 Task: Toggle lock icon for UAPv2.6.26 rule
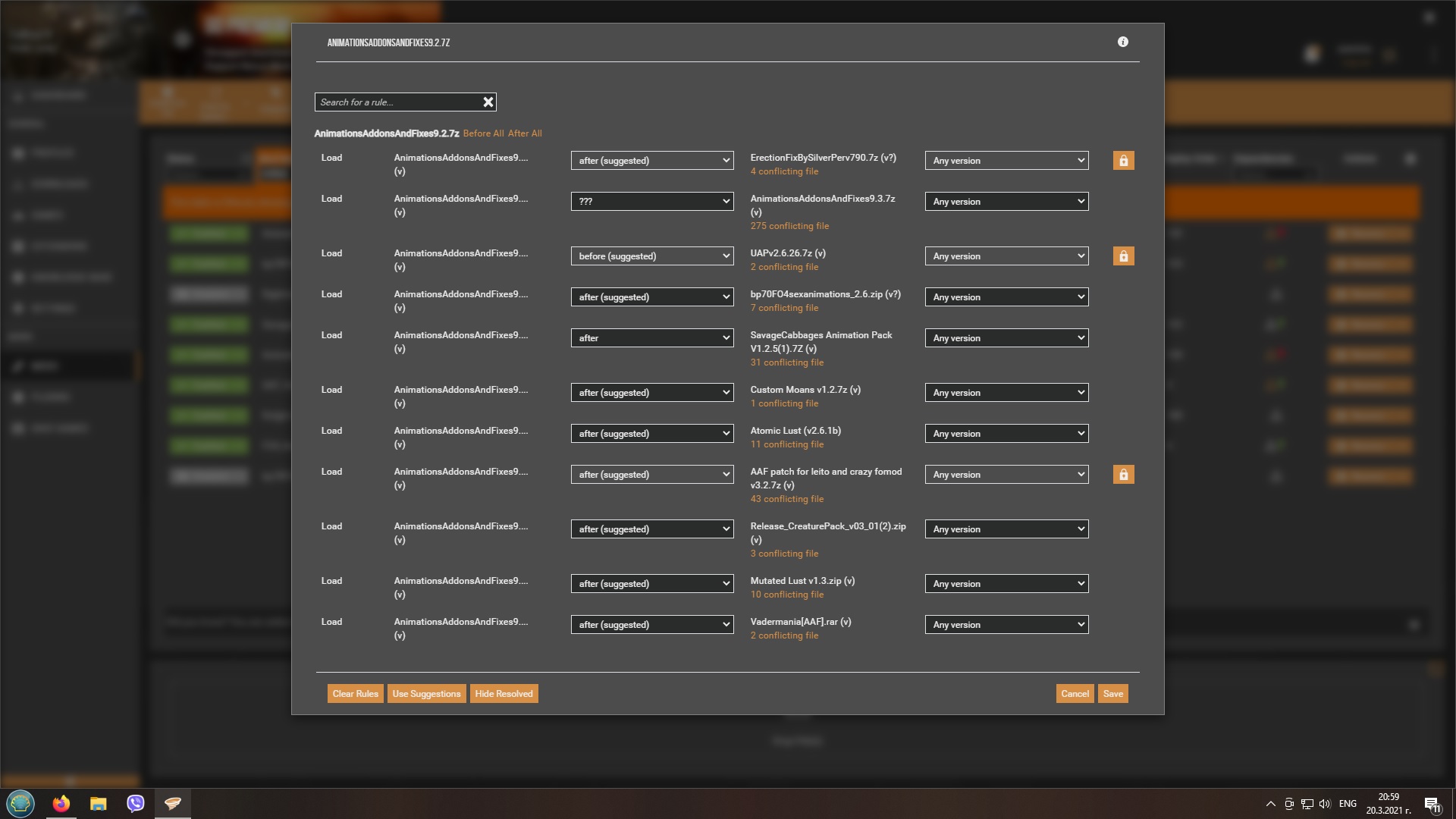coord(1123,256)
